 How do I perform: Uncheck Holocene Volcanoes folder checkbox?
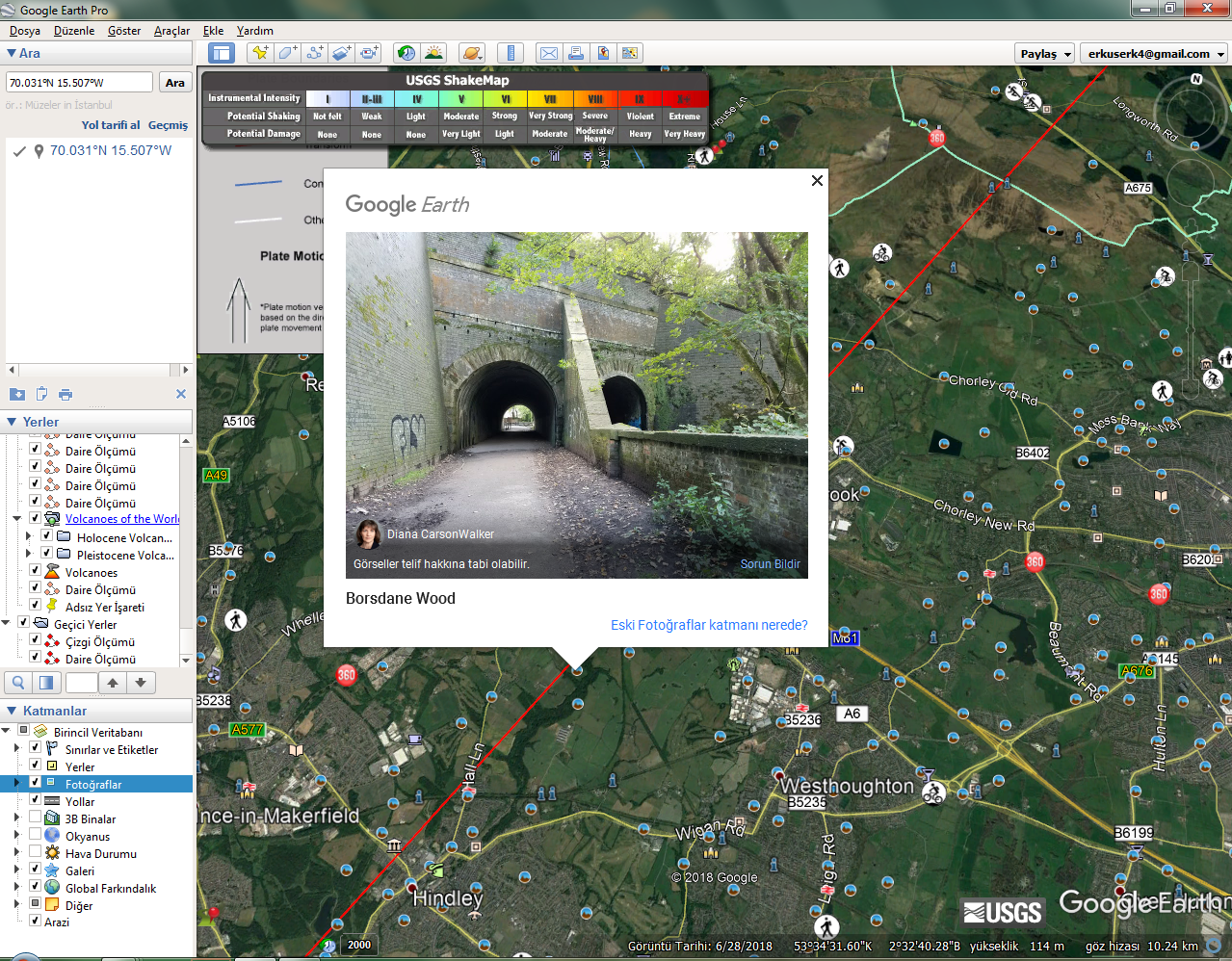[46, 535]
